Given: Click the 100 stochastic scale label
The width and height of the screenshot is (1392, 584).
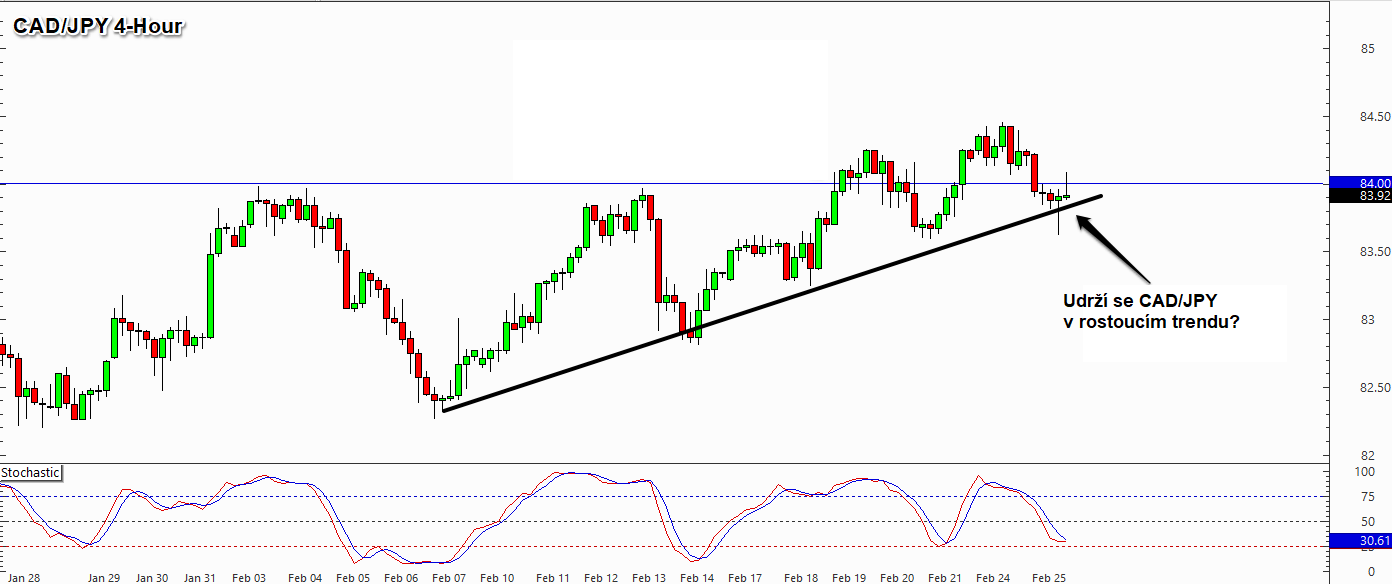Looking at the screenshot, I should tap(1362, 471).
